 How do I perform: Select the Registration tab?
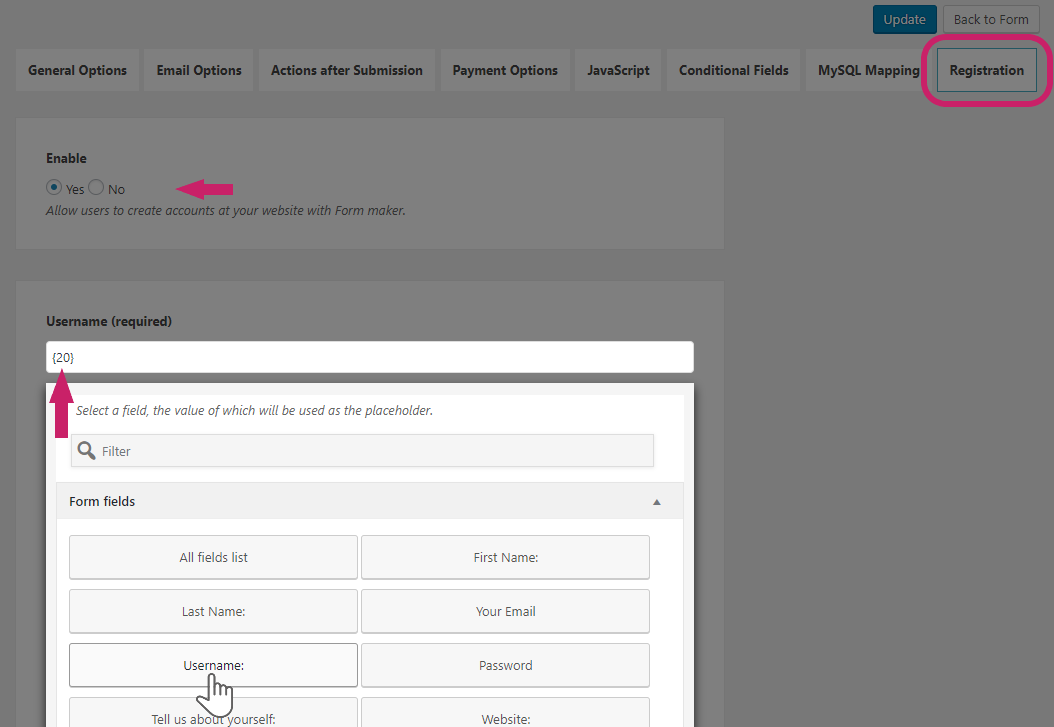tap(987, 70)
